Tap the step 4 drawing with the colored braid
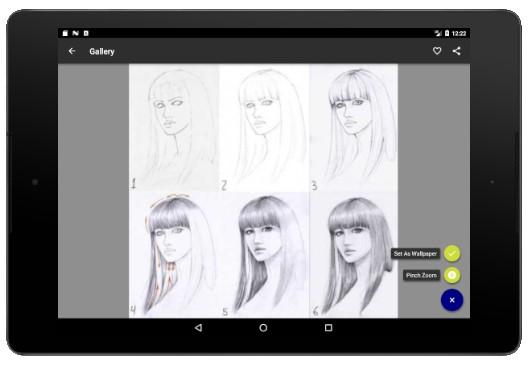 click(x=174, y=255)
